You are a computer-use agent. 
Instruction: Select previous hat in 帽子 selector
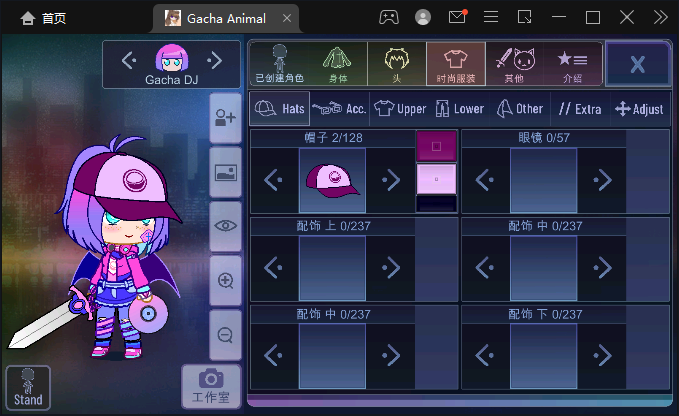[274, 180]
